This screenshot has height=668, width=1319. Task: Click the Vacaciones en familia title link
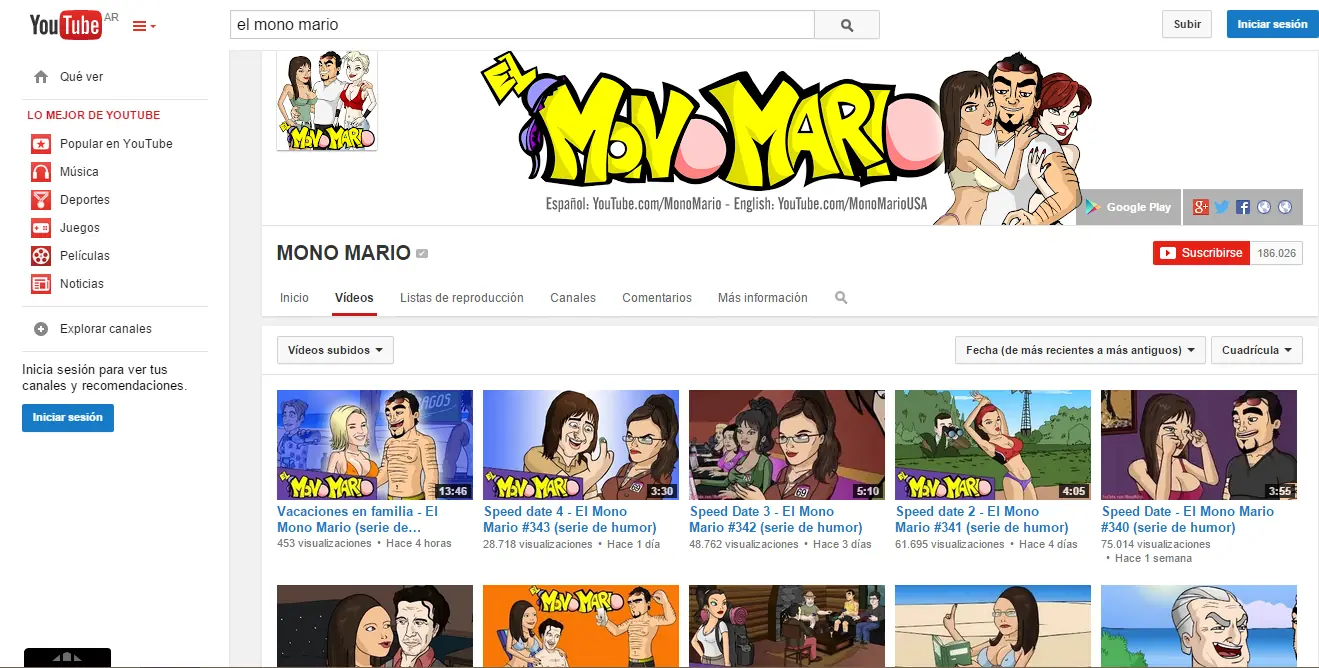(x=357, y=519)
